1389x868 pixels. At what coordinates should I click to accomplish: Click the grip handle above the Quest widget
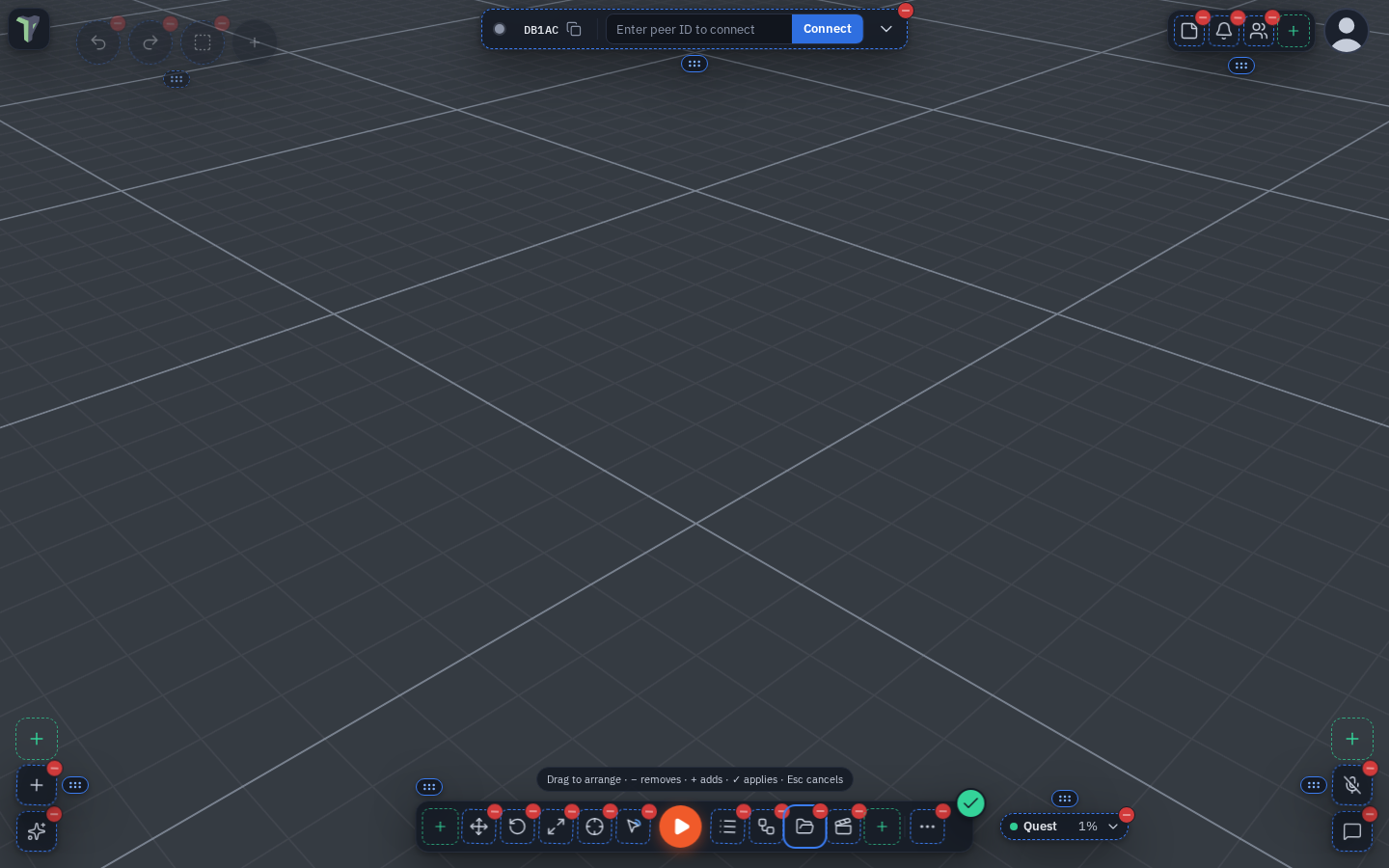point(1065,799)
